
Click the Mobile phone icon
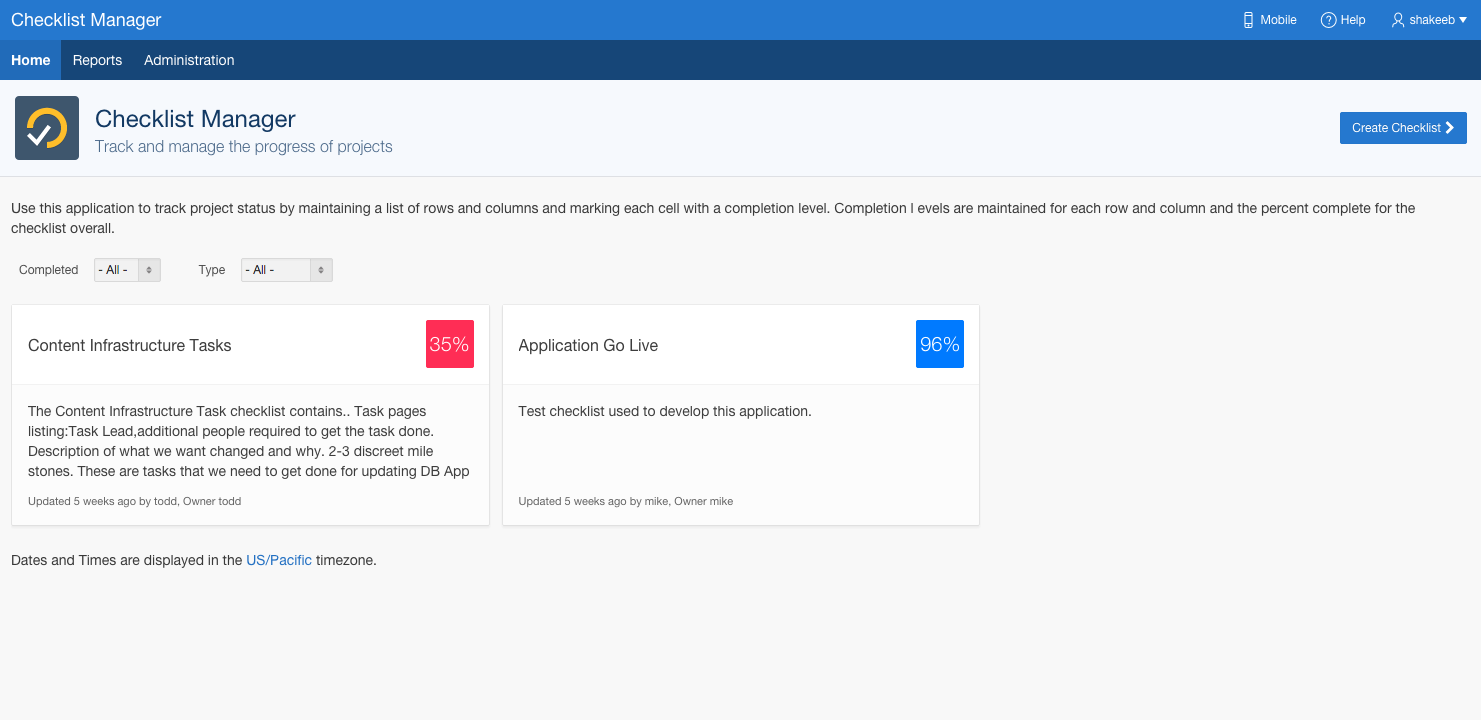(1248, 20)
